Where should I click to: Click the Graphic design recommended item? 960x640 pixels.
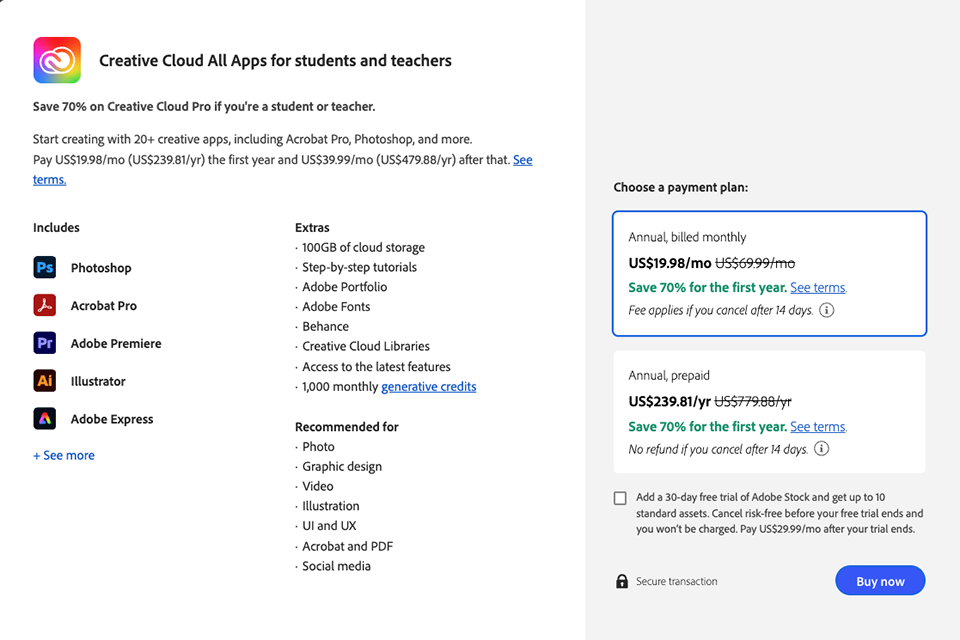coord(342,467)
